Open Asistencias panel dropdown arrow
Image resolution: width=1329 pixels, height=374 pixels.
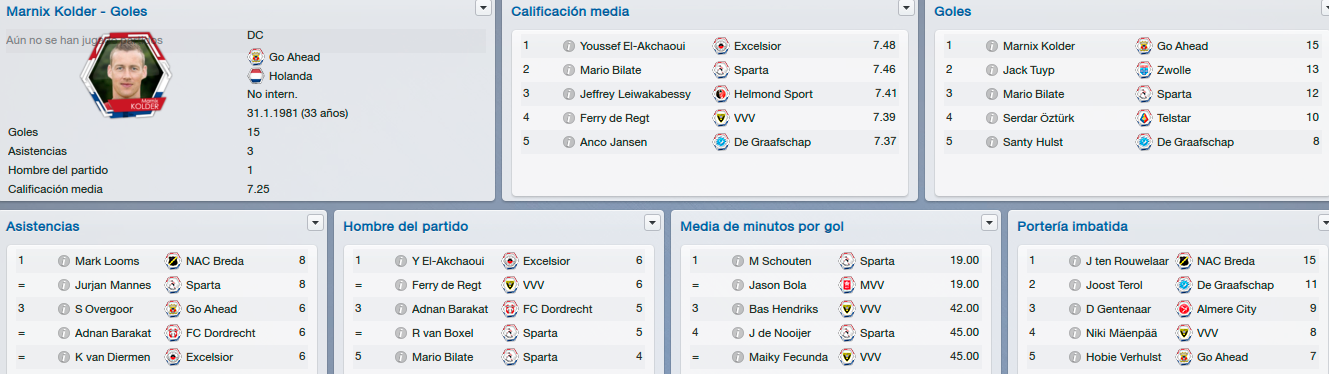click(x=315, y=222)
